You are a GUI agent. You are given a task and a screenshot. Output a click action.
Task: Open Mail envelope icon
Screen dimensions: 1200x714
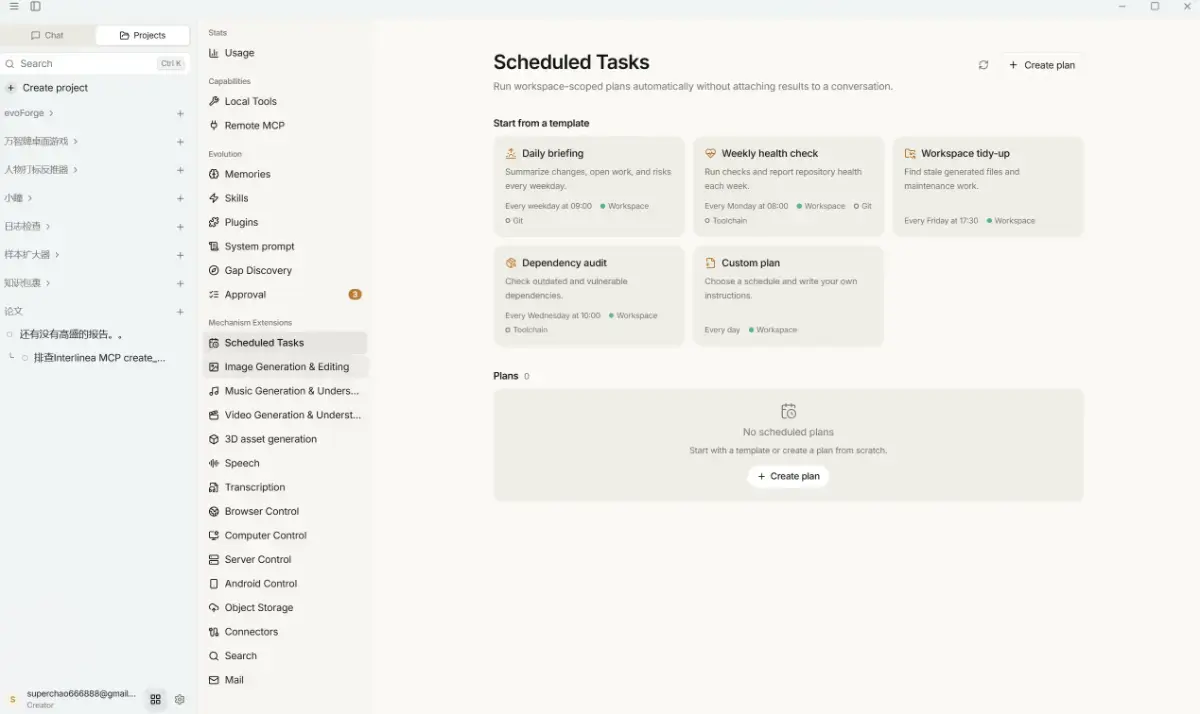tap(214, 680)
